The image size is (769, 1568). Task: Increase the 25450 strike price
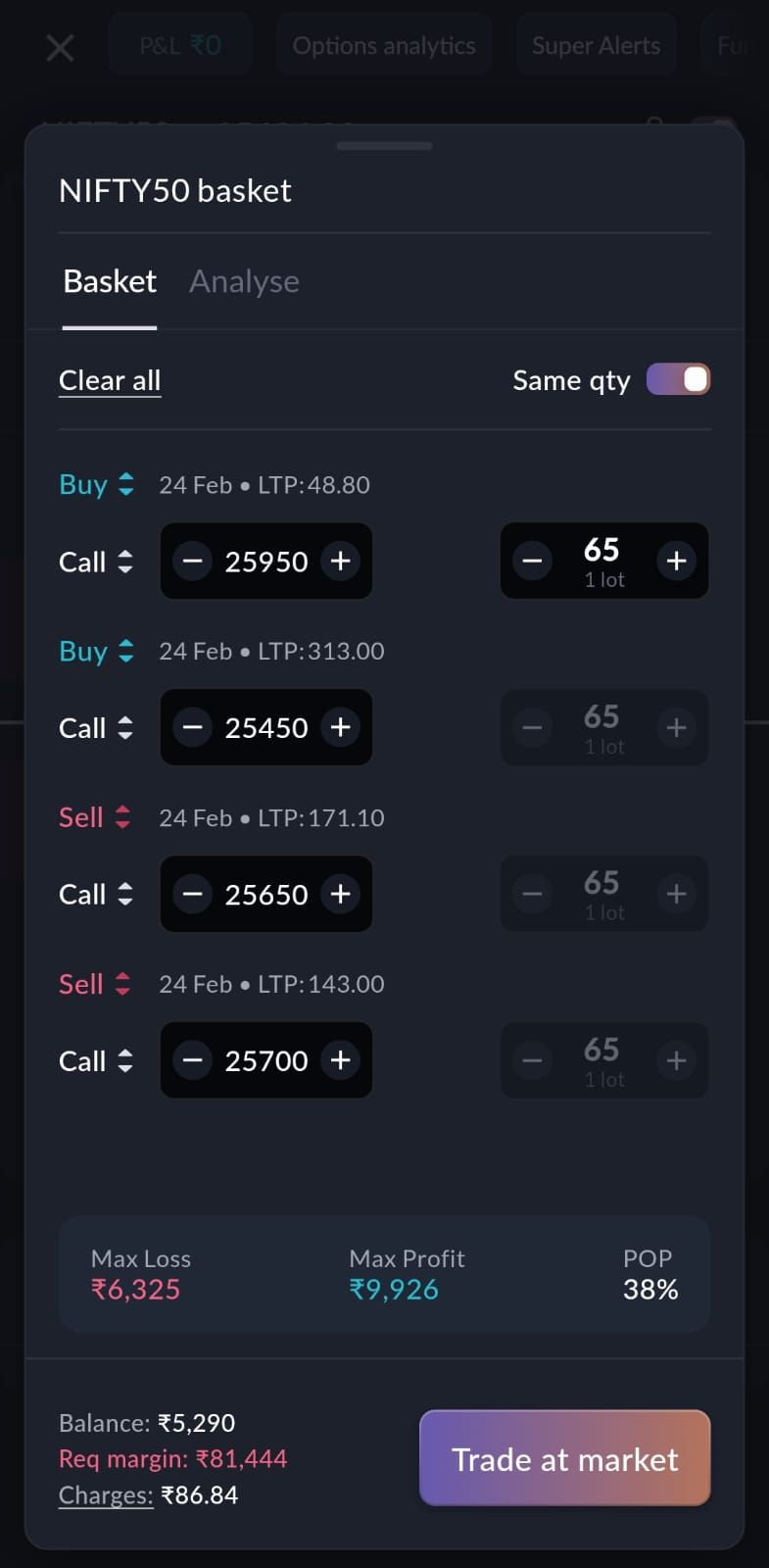(x=341, y=728)
